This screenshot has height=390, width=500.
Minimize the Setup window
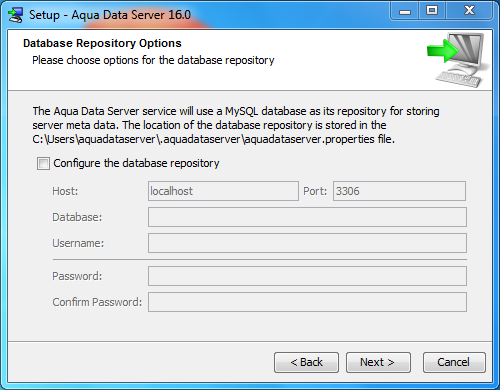pyautogui.click(x=405, y=11)
